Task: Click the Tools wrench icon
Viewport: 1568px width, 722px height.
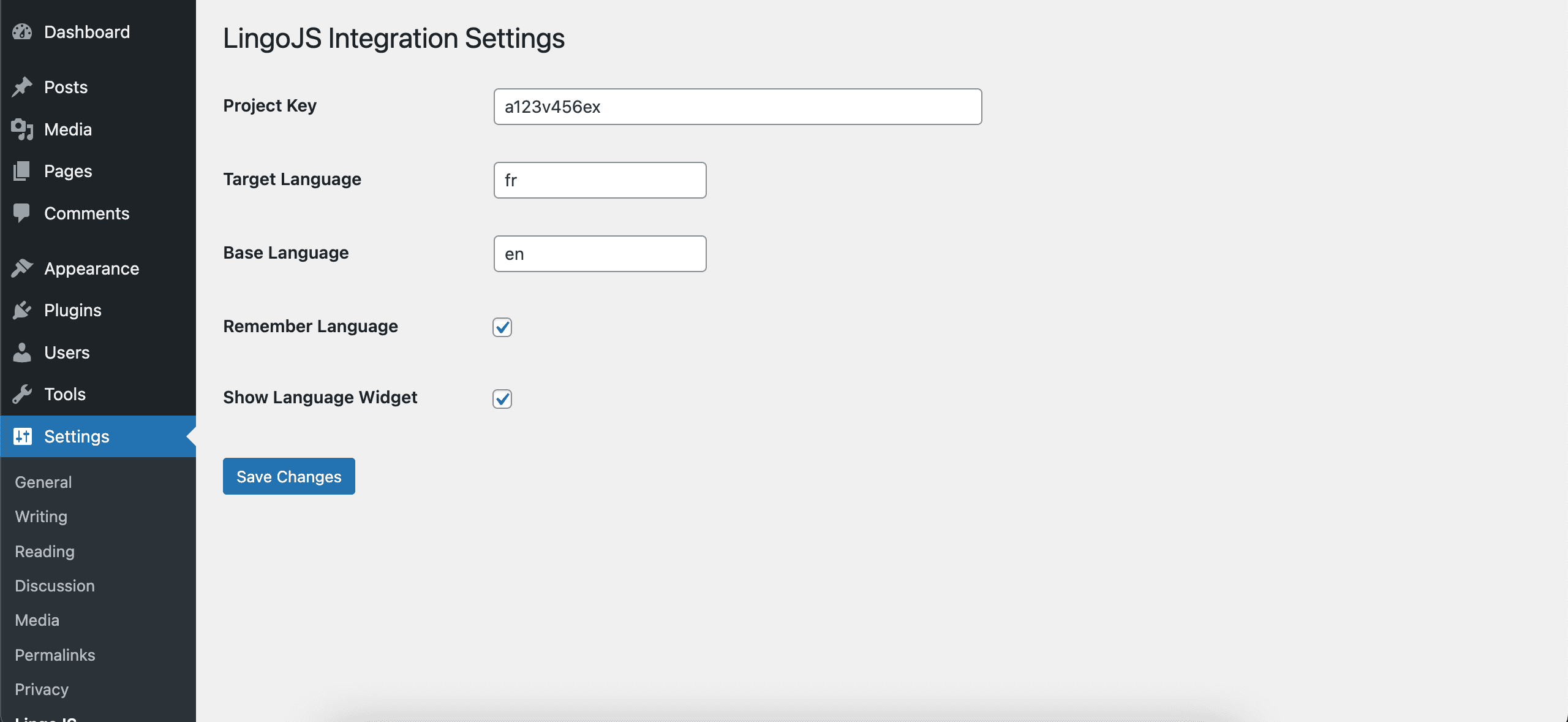Action: pos(22,393)
